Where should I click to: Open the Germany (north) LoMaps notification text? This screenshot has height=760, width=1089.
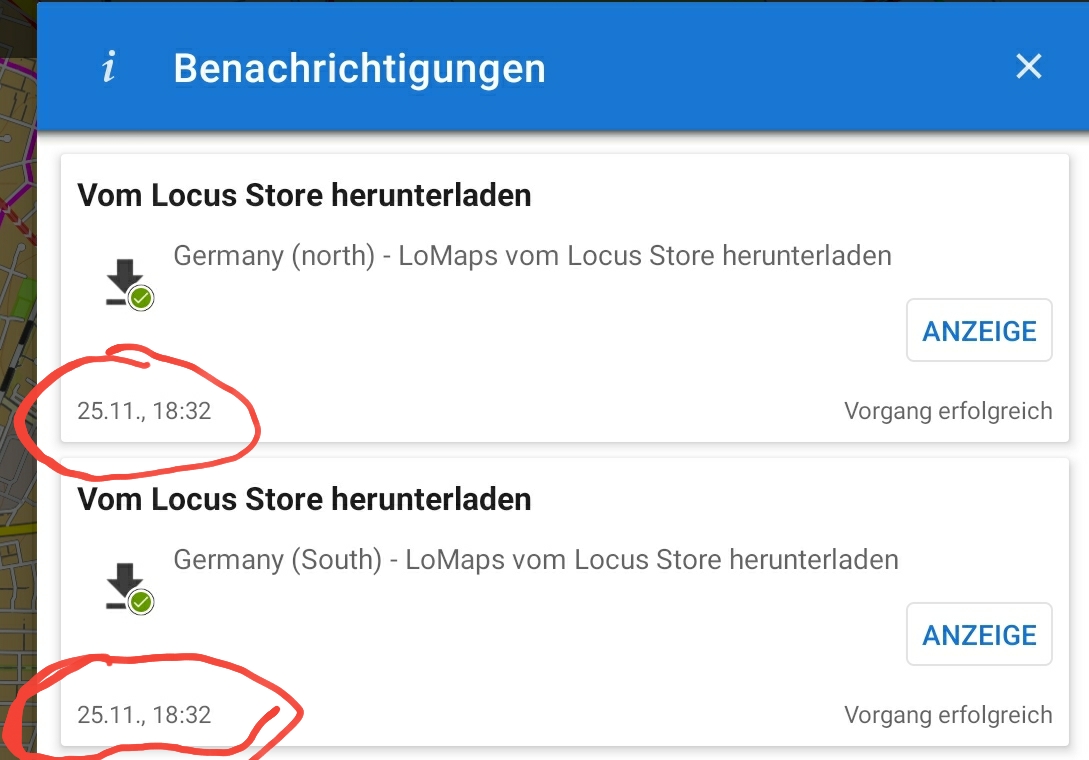point(532,256)
